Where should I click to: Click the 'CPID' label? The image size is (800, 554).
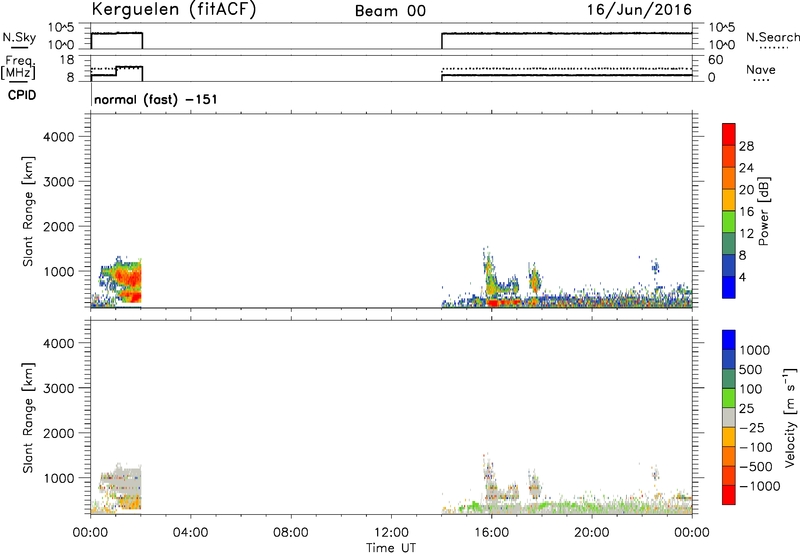[x=22, y=95]
